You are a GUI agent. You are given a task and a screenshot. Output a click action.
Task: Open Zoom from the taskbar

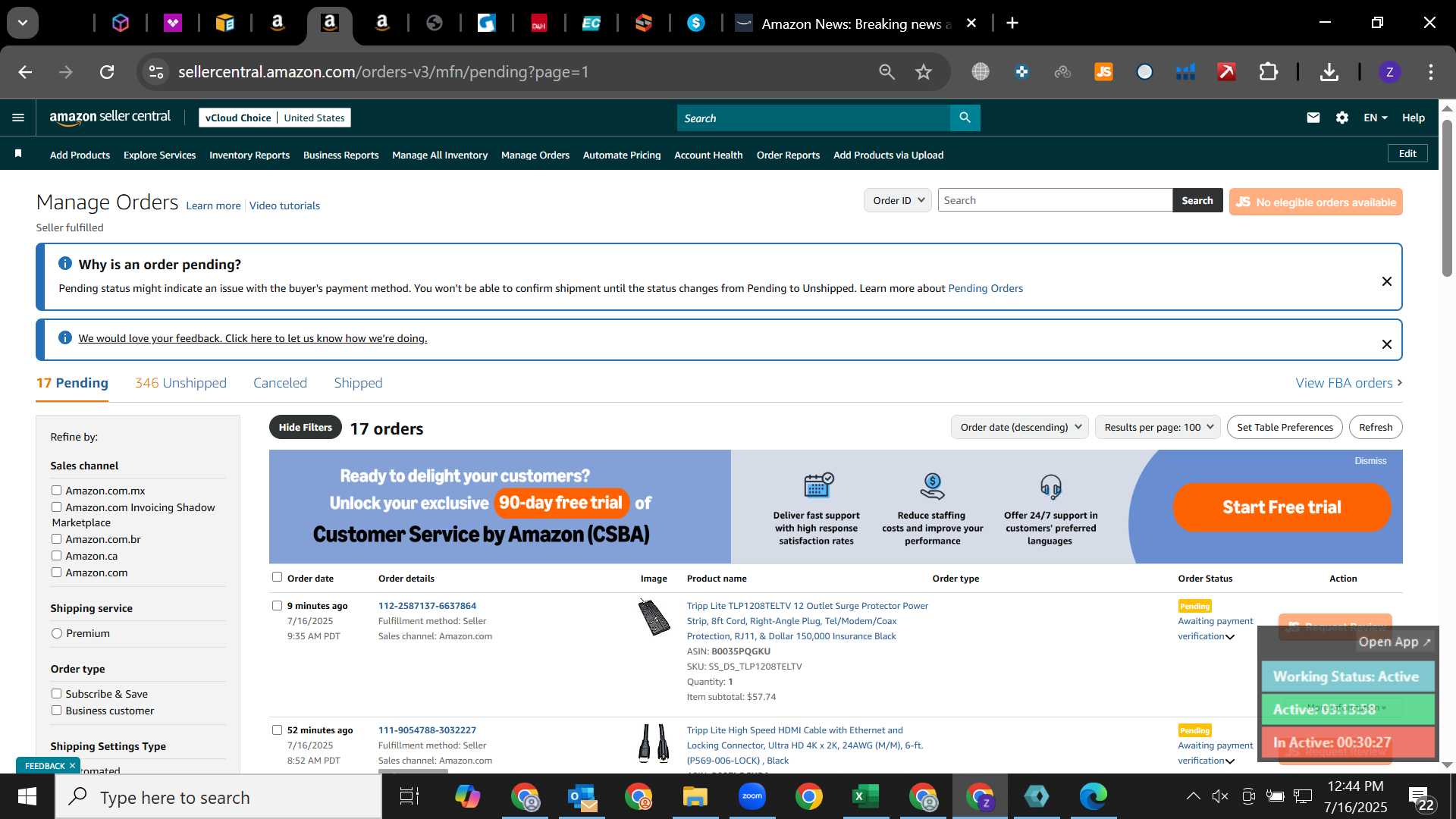click(752, 796)
